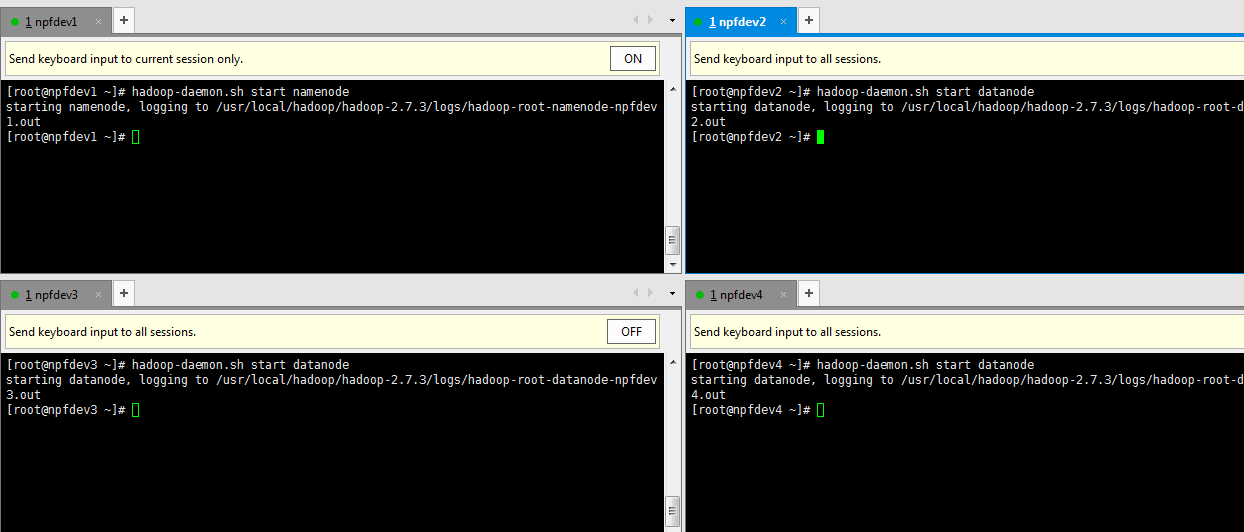The image size is (1244, 532).
Task: Add a new tab next to npfdev2
Action: coord(809,21)
